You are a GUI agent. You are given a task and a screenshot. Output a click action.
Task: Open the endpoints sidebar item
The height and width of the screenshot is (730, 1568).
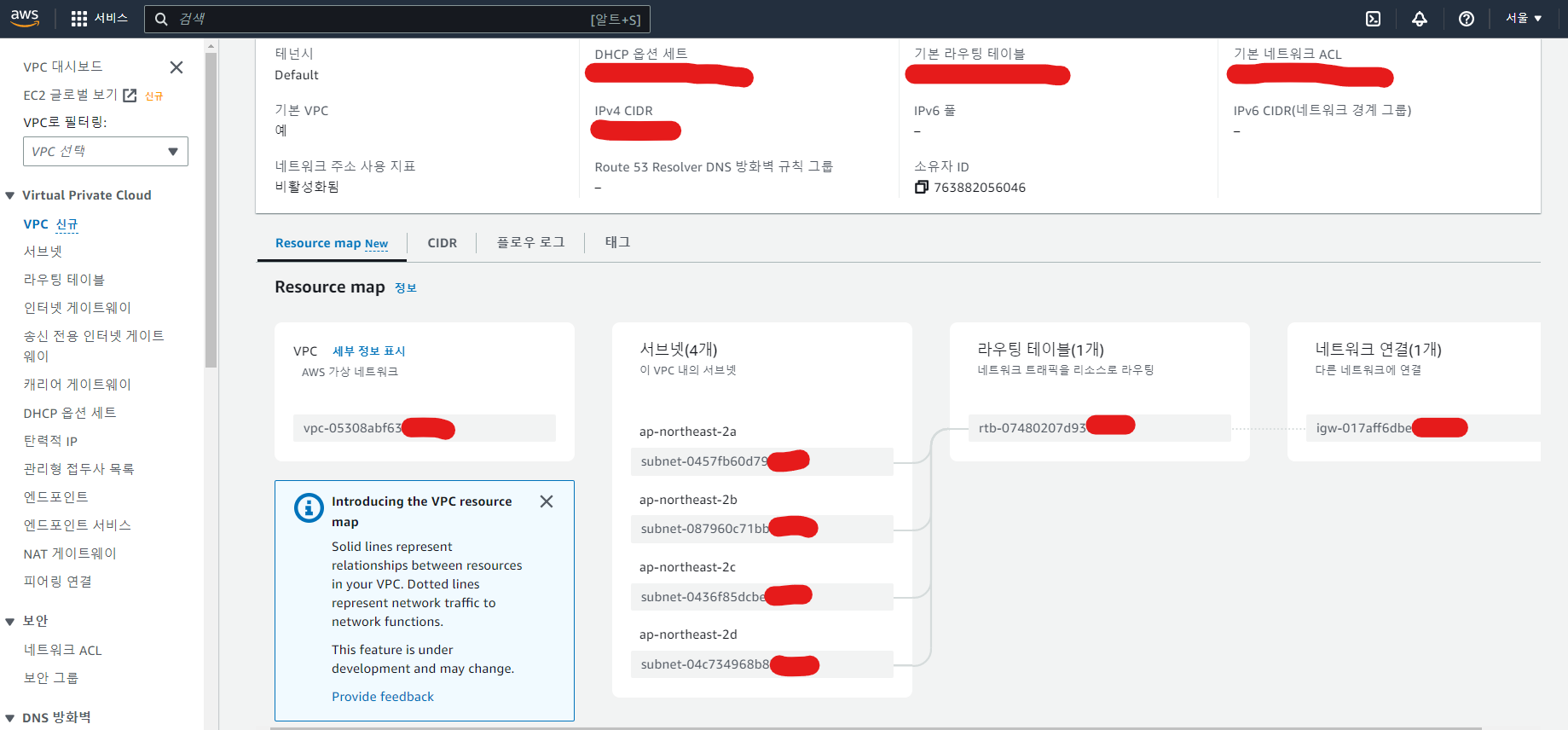[55, 497]
